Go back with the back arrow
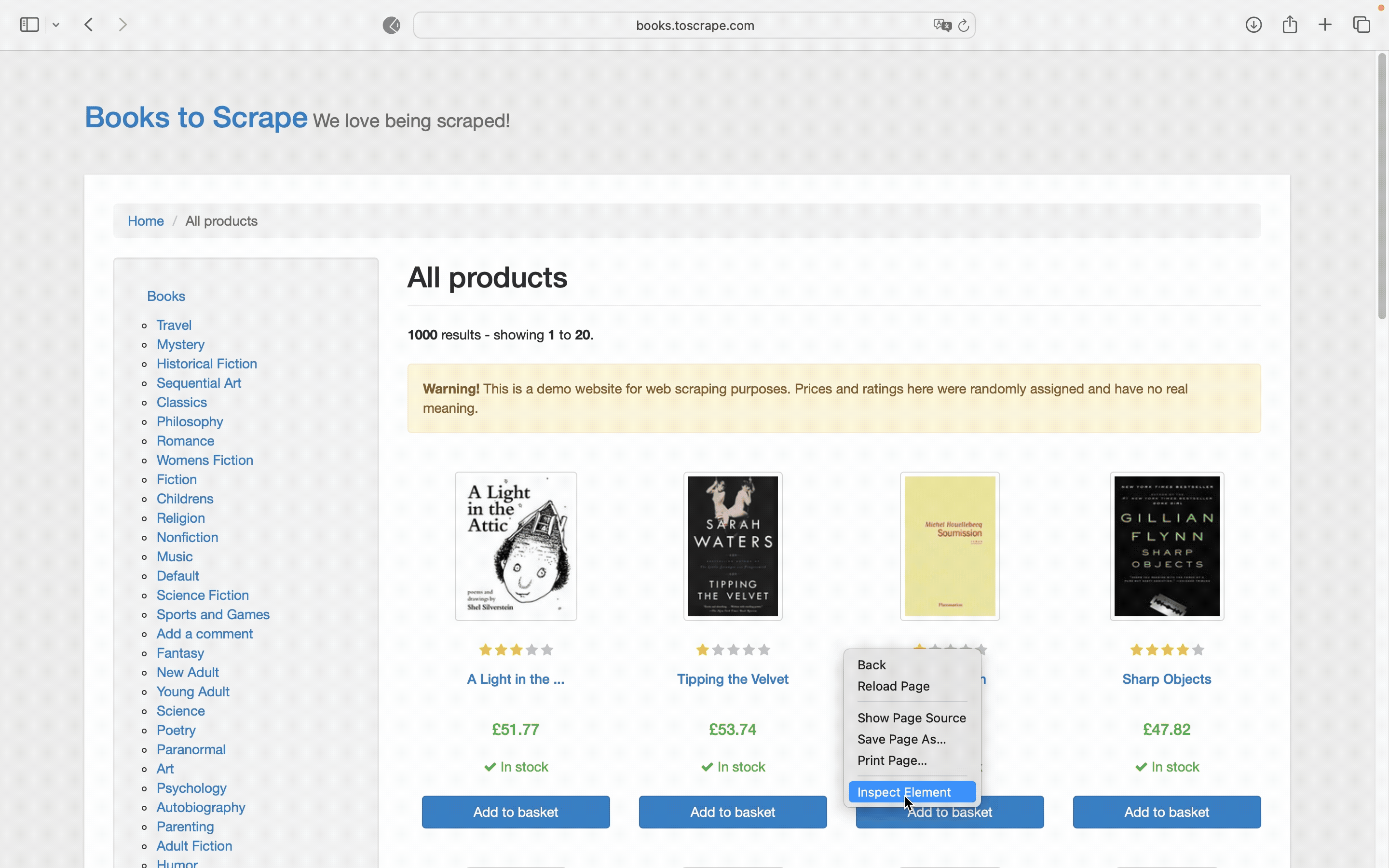The width and height of the screenshot is (1389, 868). 89,25
